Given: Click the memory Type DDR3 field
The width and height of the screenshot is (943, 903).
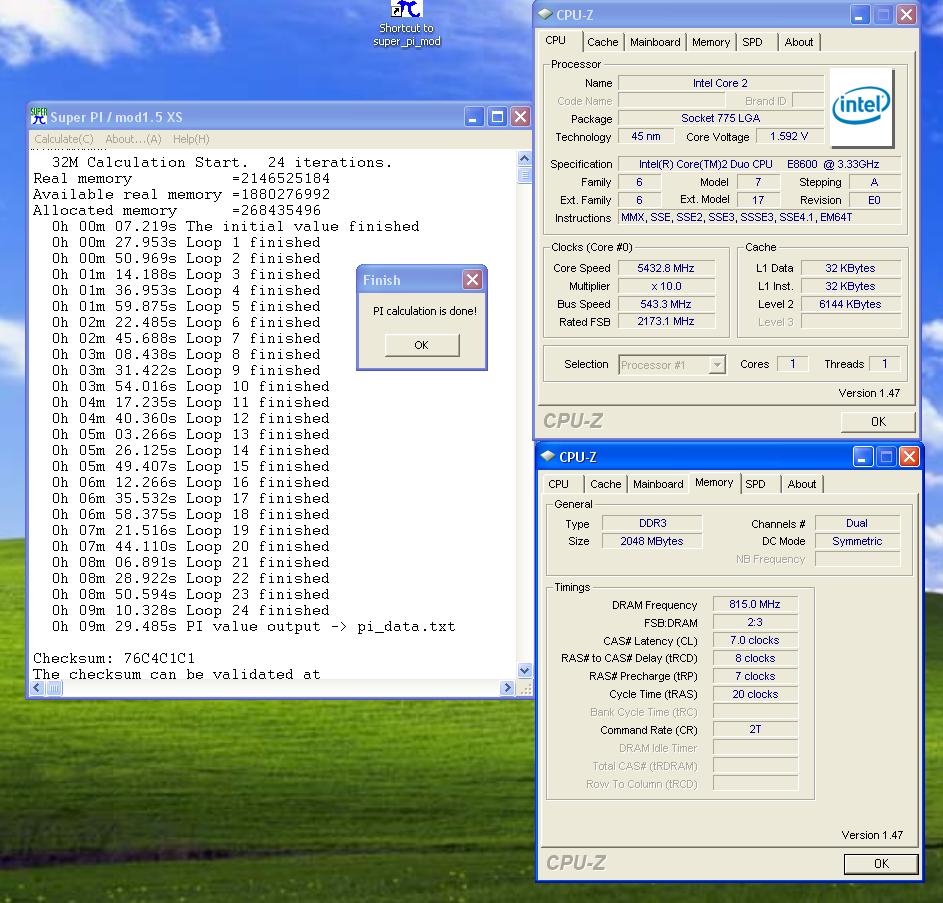Looking at the screenshot, I should click(x=653, y=523).
